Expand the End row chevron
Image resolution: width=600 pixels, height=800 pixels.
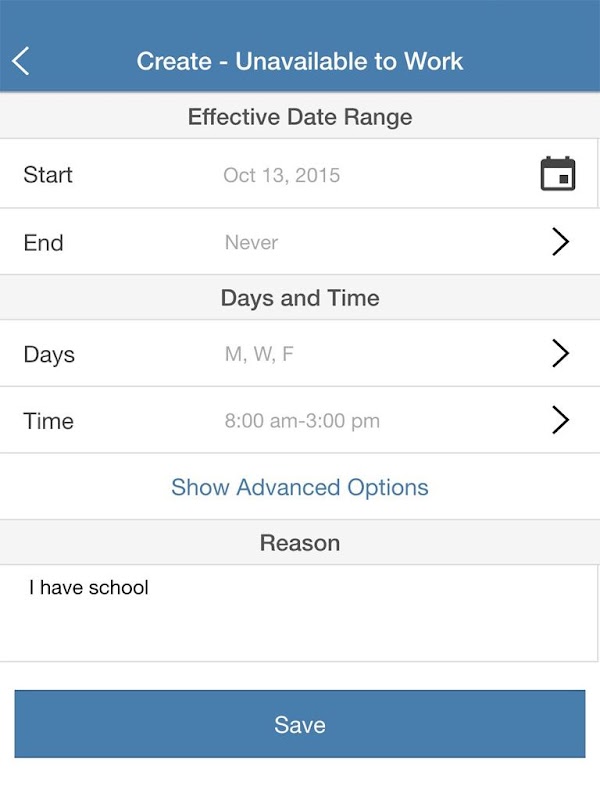(560, 242)
